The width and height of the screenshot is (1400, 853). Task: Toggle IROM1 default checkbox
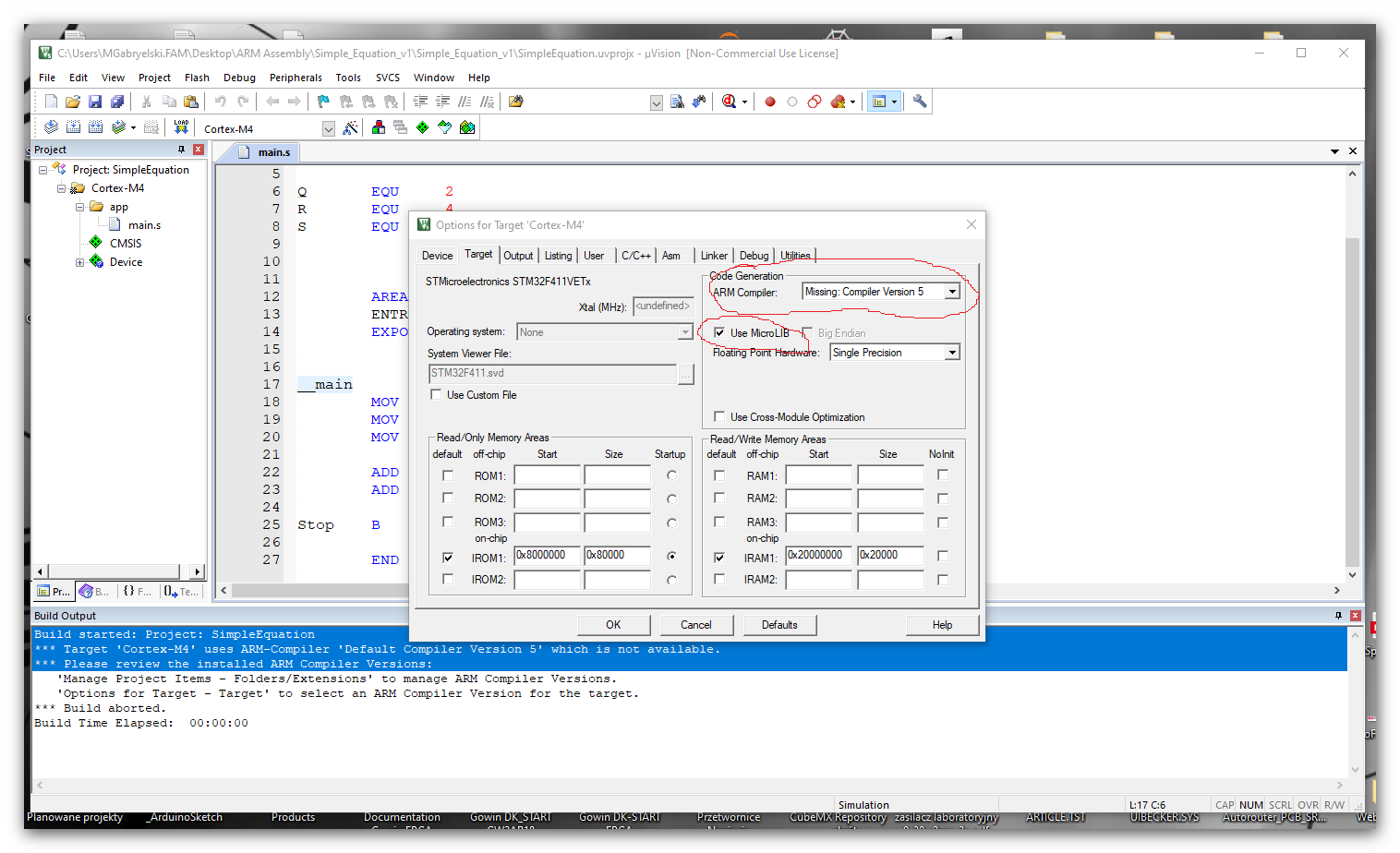click(448, 557)
